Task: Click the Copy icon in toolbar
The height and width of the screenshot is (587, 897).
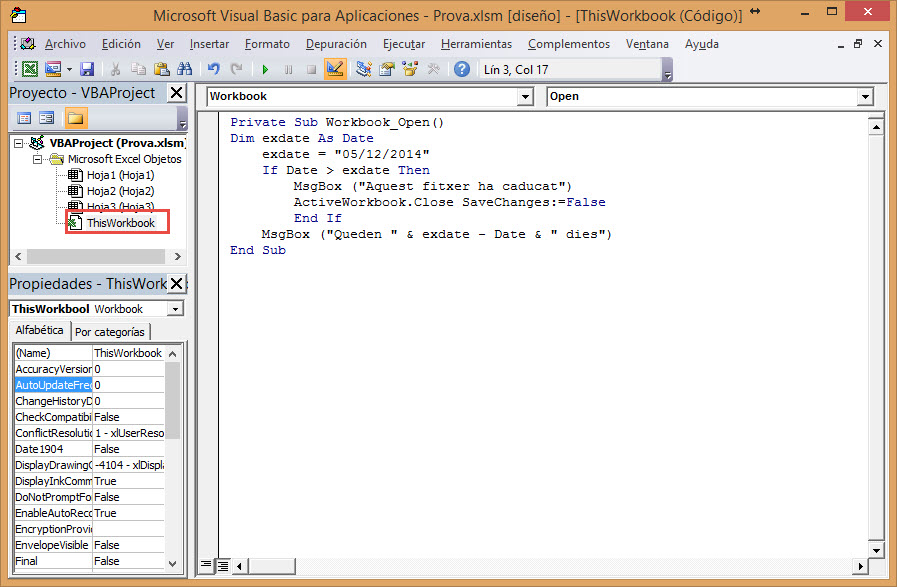Action: pos(138,69)
